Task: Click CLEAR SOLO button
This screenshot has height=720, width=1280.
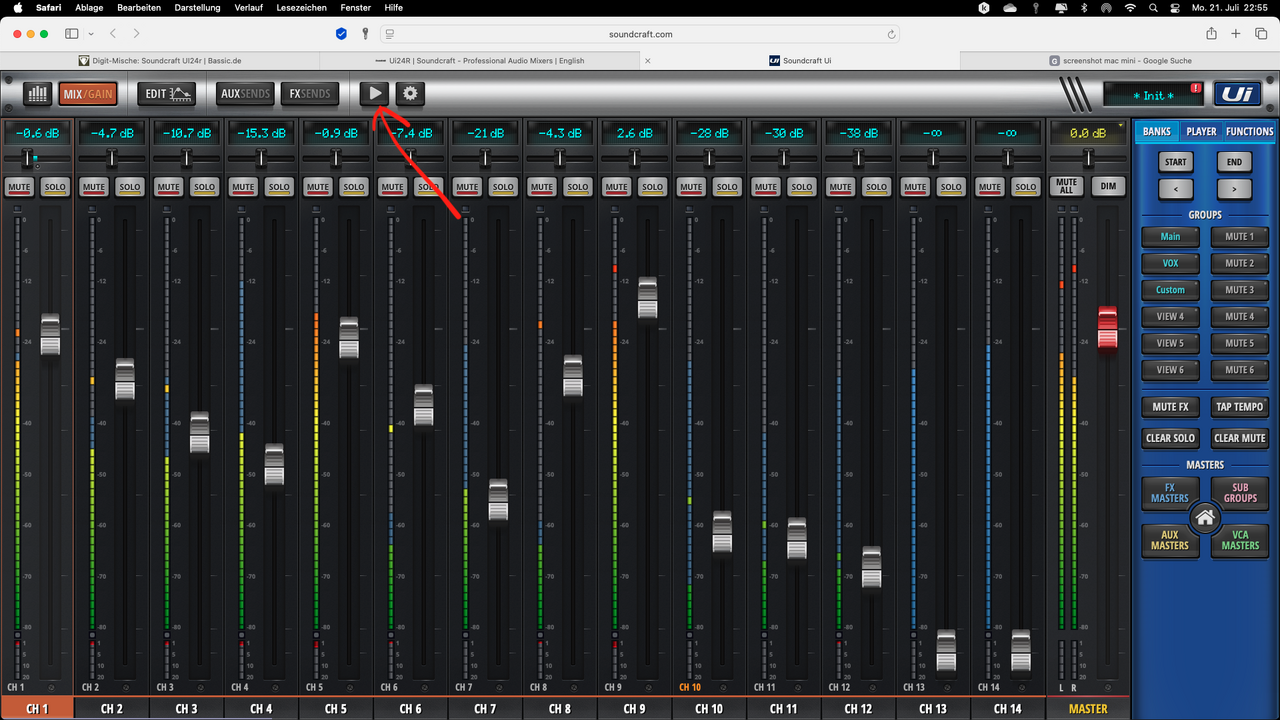Action: point(1170,438)
